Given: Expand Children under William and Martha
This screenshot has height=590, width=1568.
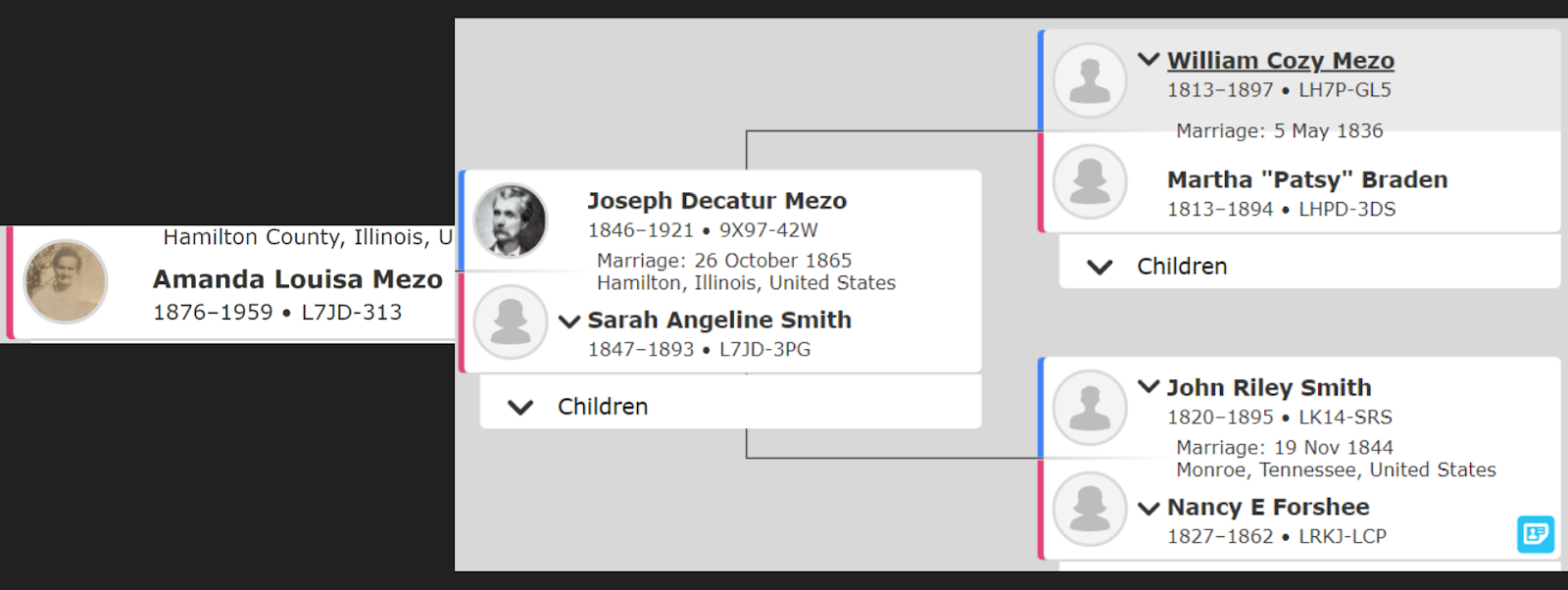Looking at the screenshot, I should [1309, 266].
